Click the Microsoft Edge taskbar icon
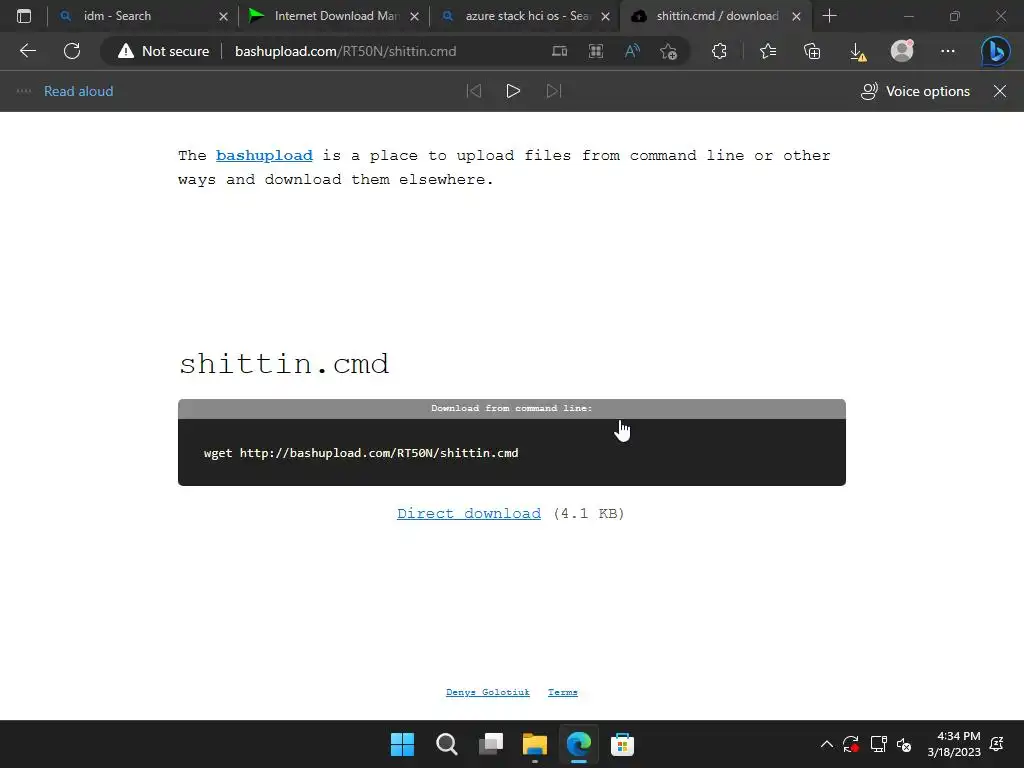Image resolution: width=1024 pixels, height=768 pixels. coord(579,744)
